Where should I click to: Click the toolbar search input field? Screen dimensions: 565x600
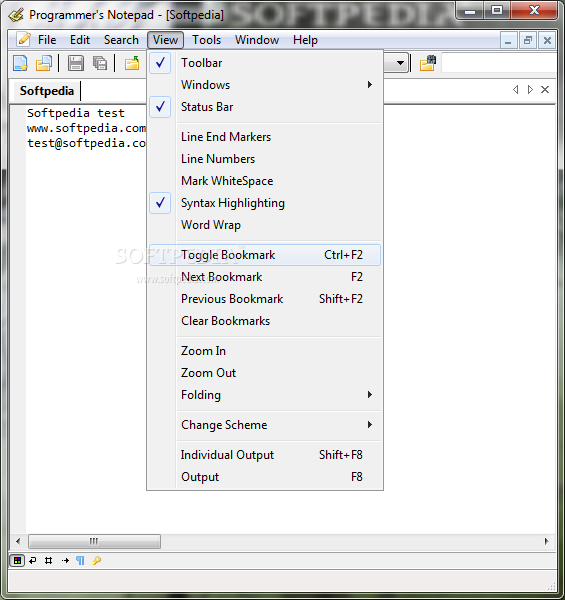(x=499, y=63)
